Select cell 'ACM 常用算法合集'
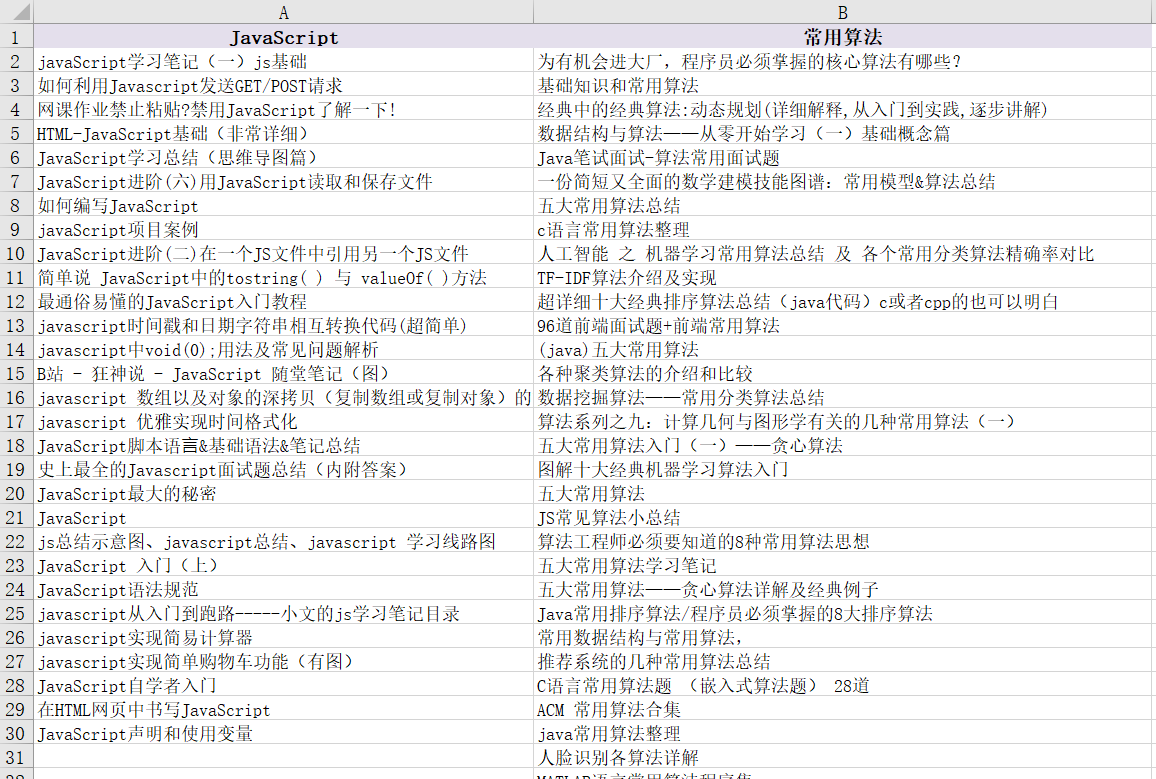The width and height of the screenshot is (1156, 779). point(843,710)
